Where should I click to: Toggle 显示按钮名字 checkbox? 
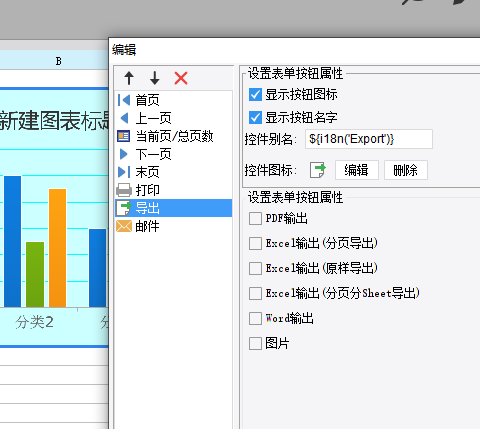(x=255, y=117)
